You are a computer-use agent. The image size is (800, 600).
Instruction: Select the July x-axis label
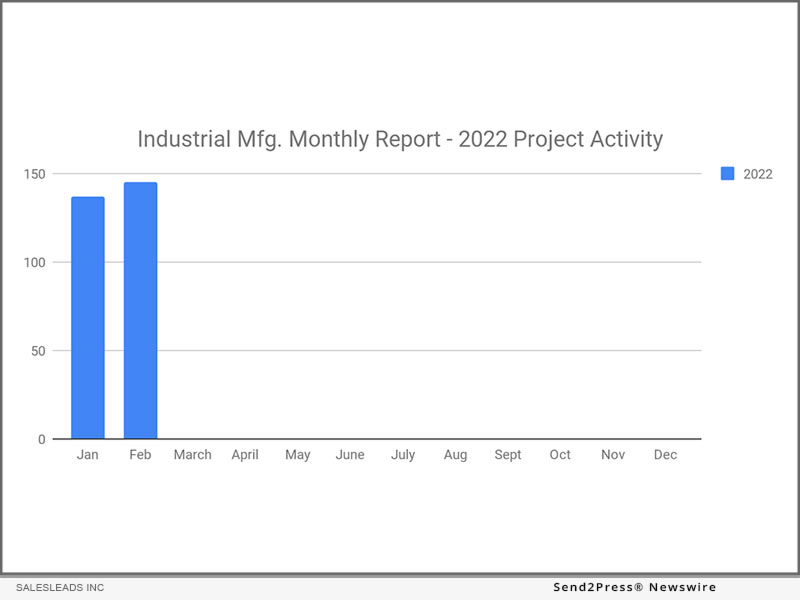pos(403,455)
